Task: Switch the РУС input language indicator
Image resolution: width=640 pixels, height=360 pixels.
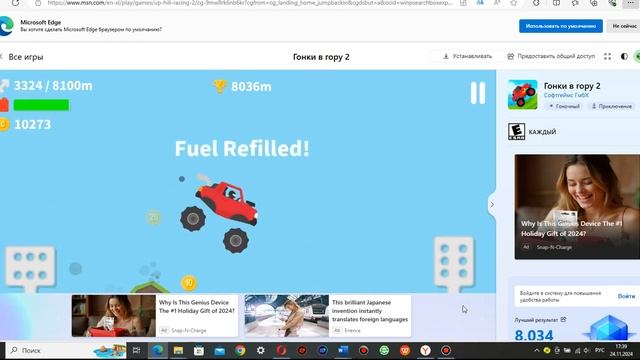Action: (600, 350)
